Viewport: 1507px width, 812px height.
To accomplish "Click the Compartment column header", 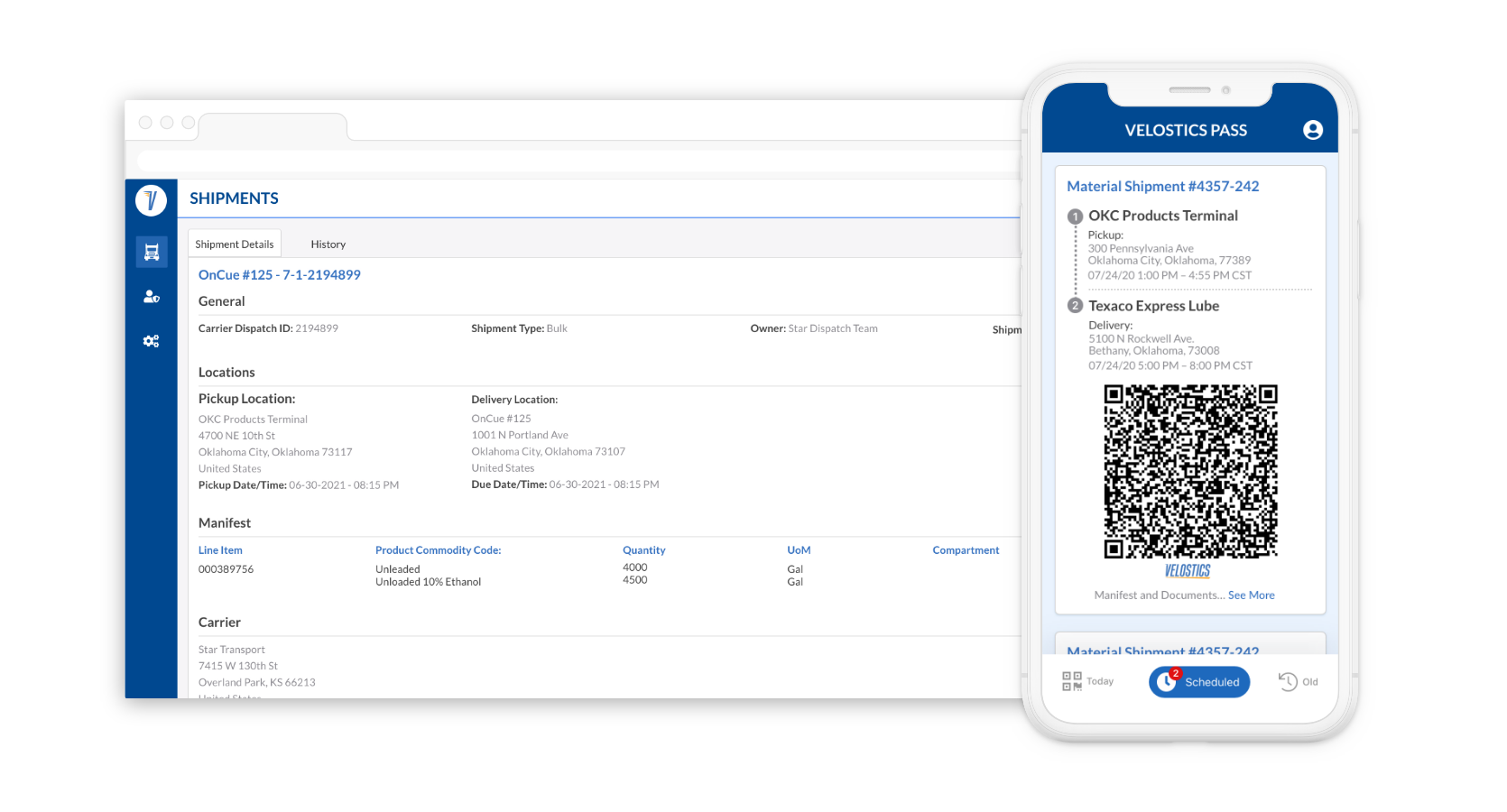I will (966, 550).
